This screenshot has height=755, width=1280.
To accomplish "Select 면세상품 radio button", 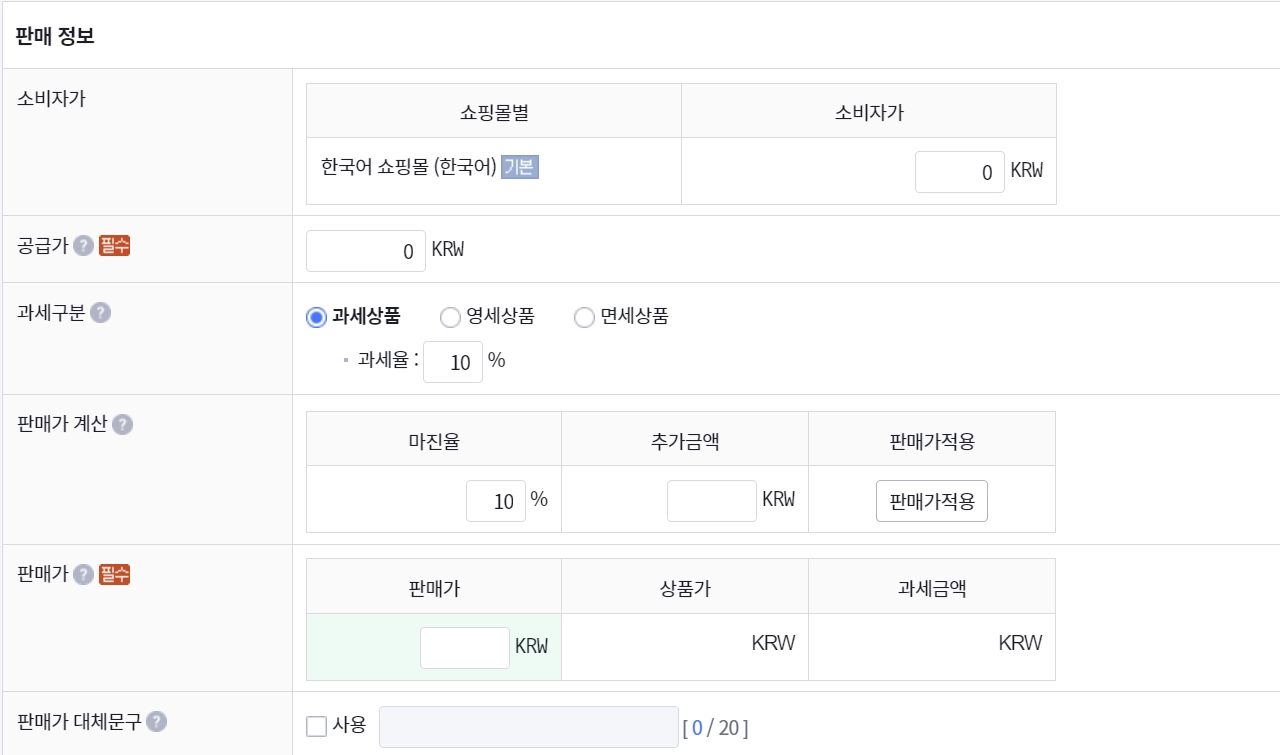I will tap(584, 317).
